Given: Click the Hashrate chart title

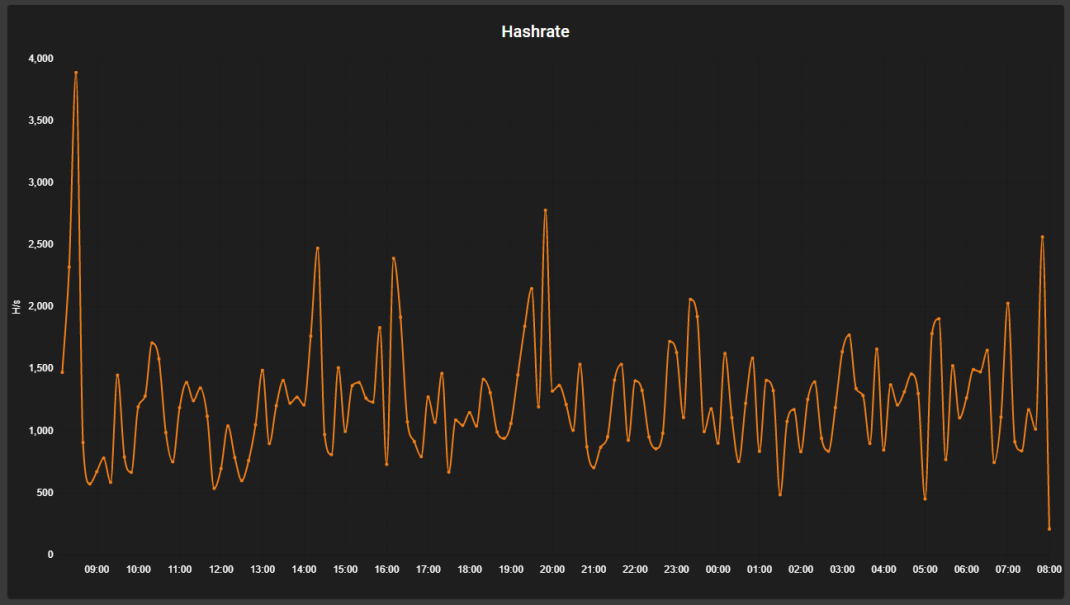Looking at the screenshot, I should pyautogui.click(x=535, y=31).
